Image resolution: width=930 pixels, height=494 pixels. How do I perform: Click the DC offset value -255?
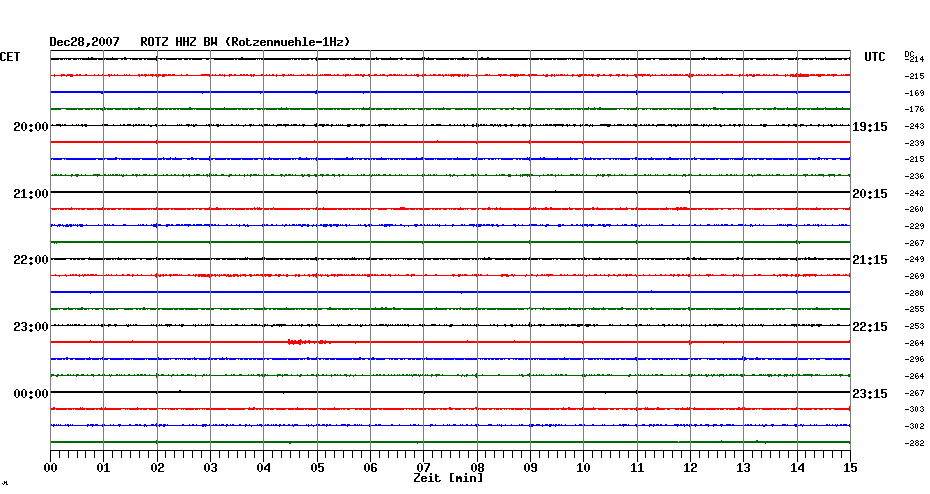(x=914, y=310)
